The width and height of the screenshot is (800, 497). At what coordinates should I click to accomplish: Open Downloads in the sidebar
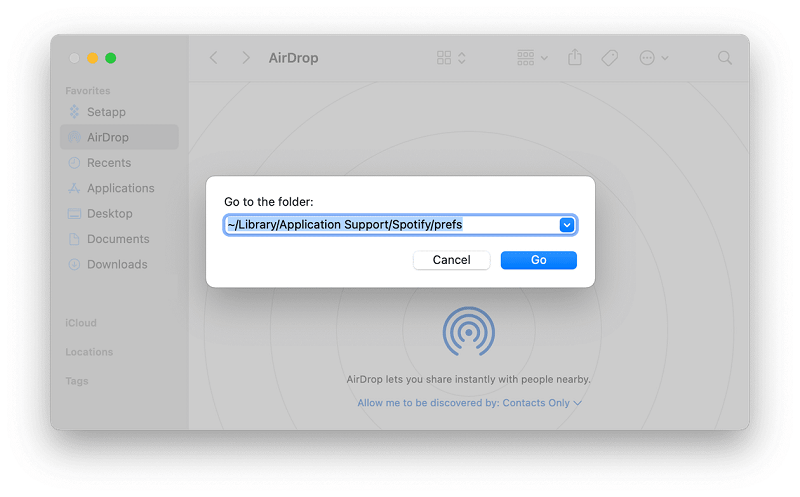(x=119, y=264)
